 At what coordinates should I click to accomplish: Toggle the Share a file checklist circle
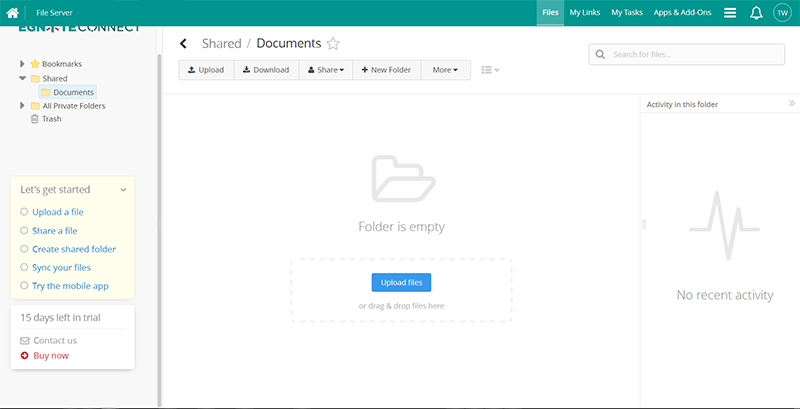[24, 231]
